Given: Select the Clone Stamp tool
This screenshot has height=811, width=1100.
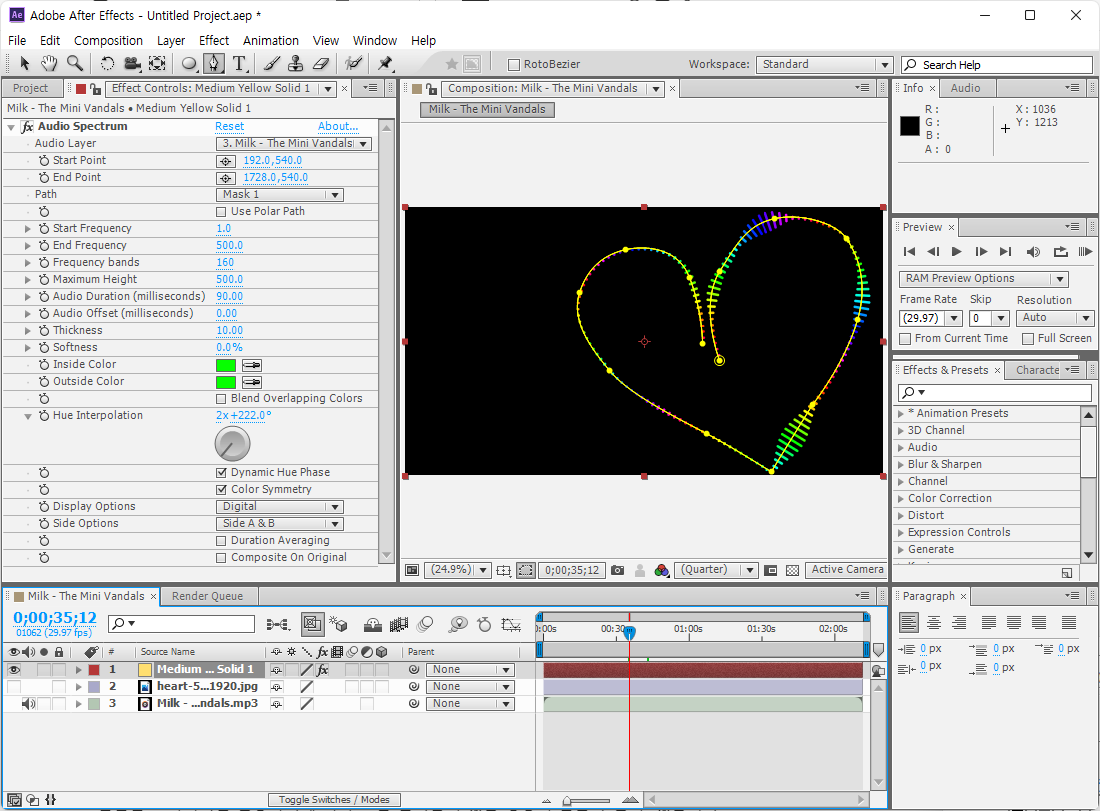Looking at the screenshot, I should (x=295, y=64).
